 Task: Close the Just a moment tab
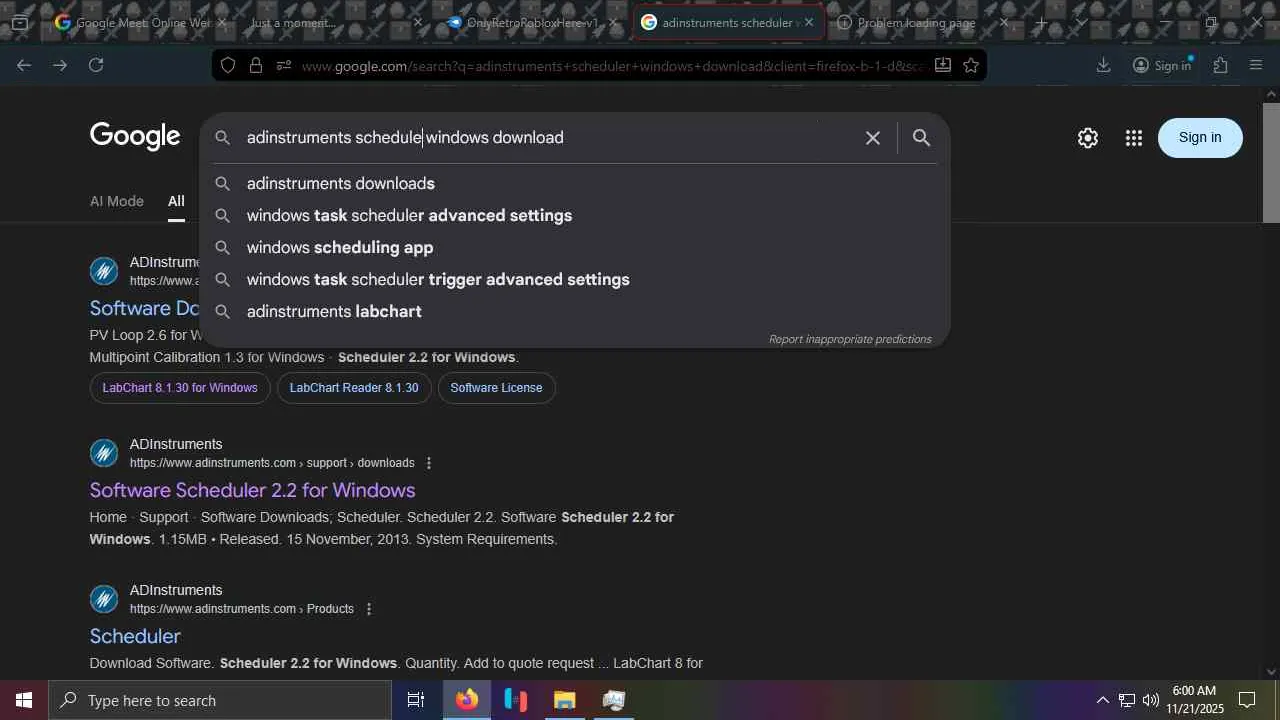[418, 22]
